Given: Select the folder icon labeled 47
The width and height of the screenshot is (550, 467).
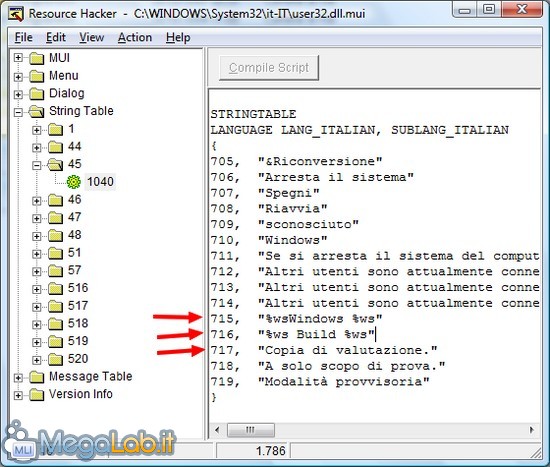Looking at the screenshot, I should [55, 218].
